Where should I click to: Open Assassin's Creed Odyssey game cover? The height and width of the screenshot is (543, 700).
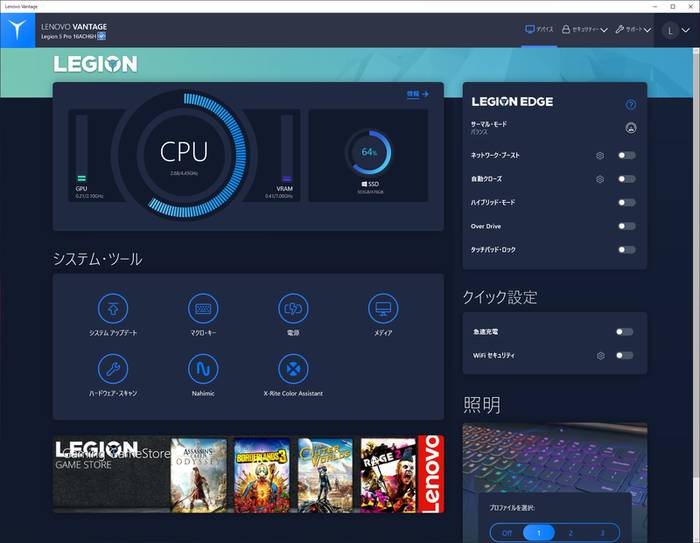coord(199,475)
